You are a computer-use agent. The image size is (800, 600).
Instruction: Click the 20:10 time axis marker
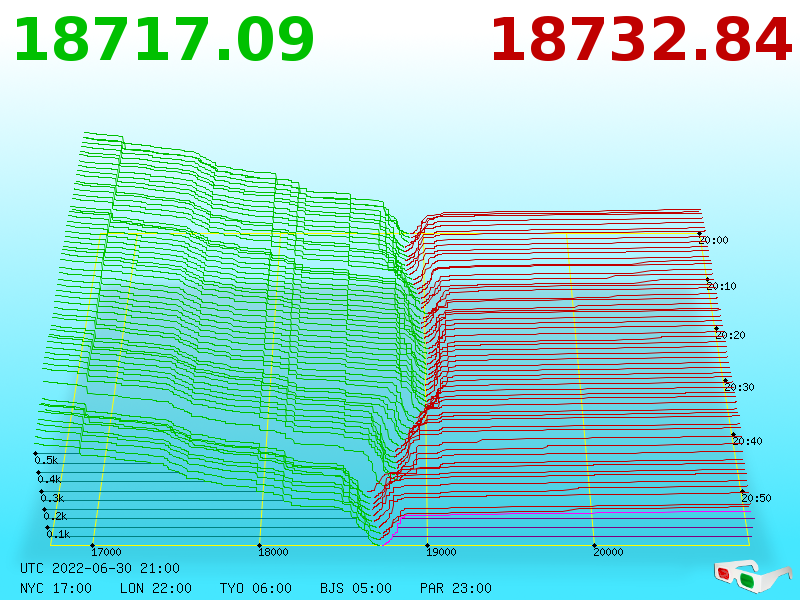click(x=721, y=286)
